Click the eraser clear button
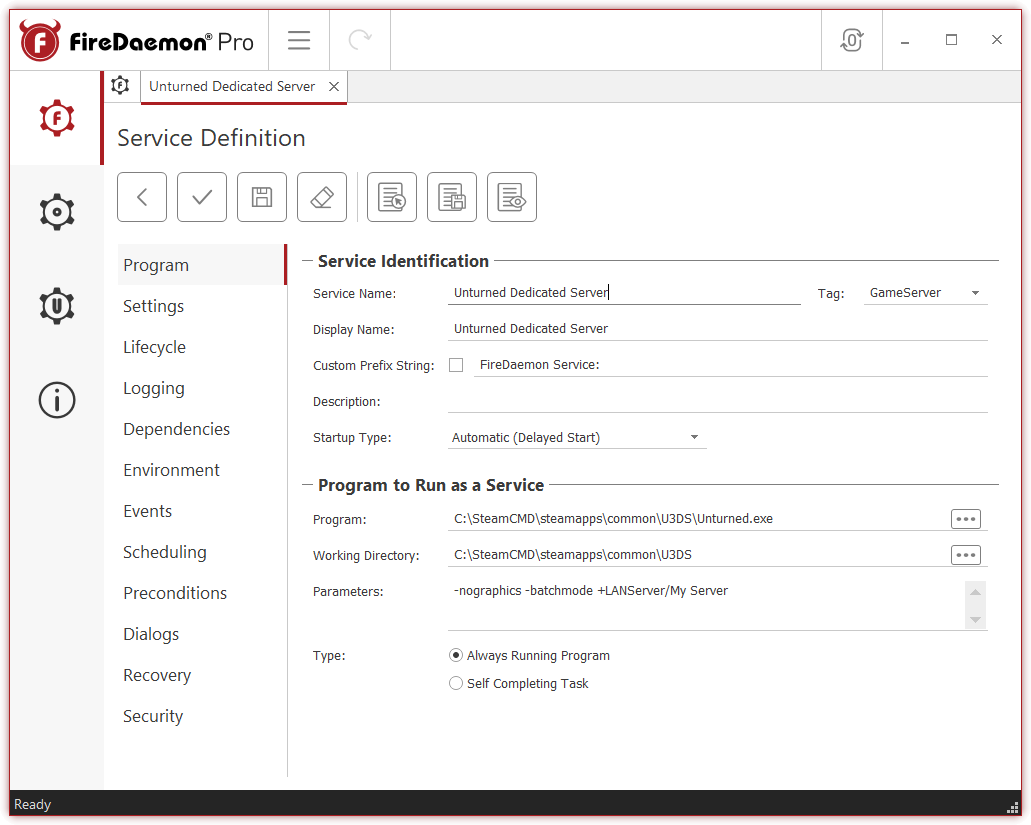The image size is (1031, 825). coord(322,197)
